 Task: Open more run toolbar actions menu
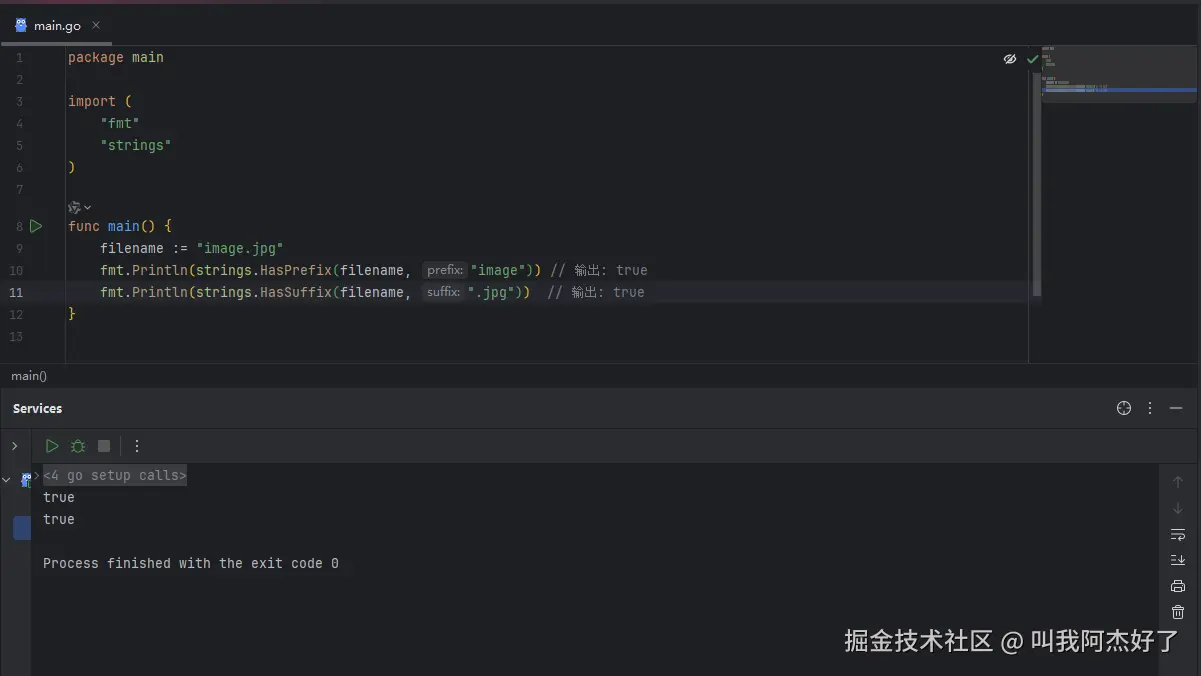click(x=137, y=446)
